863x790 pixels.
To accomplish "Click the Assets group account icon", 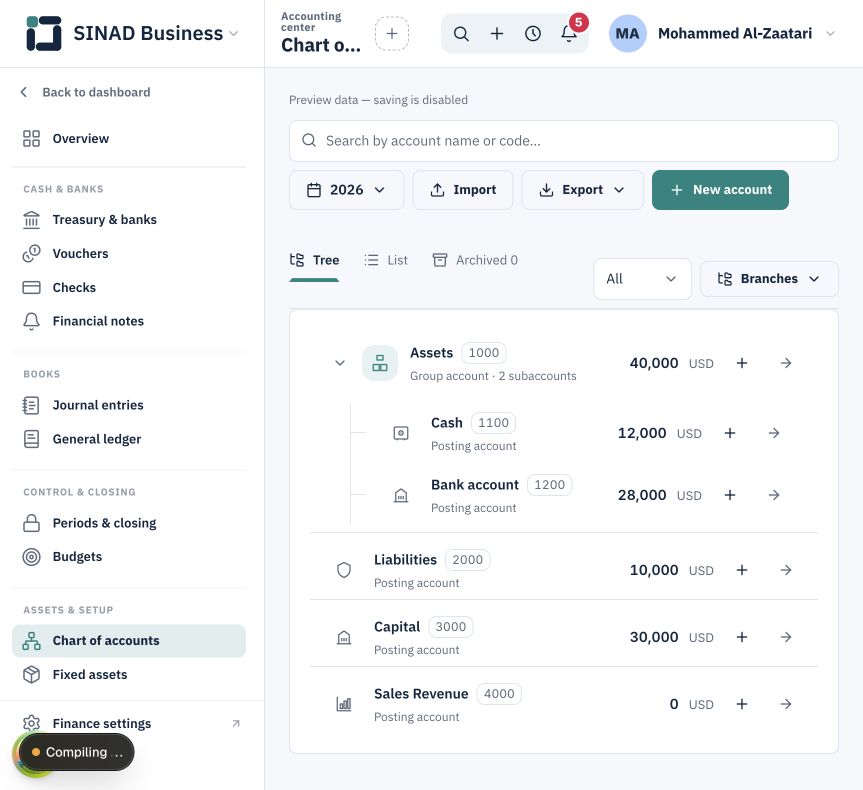I will pos(380,363).
